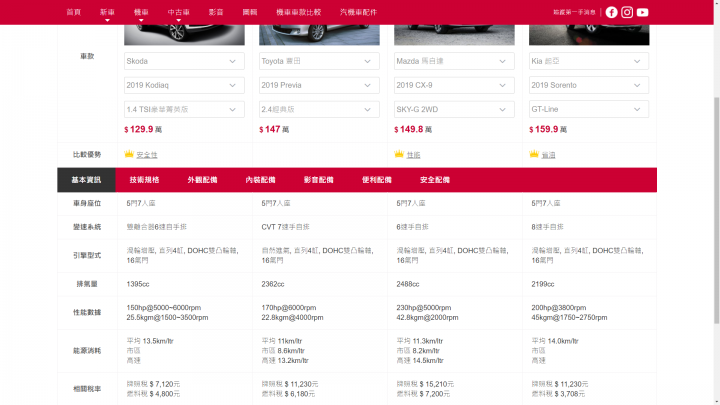Screen dimensions: 720x405
Task: Open the Kia brand dropdown
Action: tap(589, 61)
